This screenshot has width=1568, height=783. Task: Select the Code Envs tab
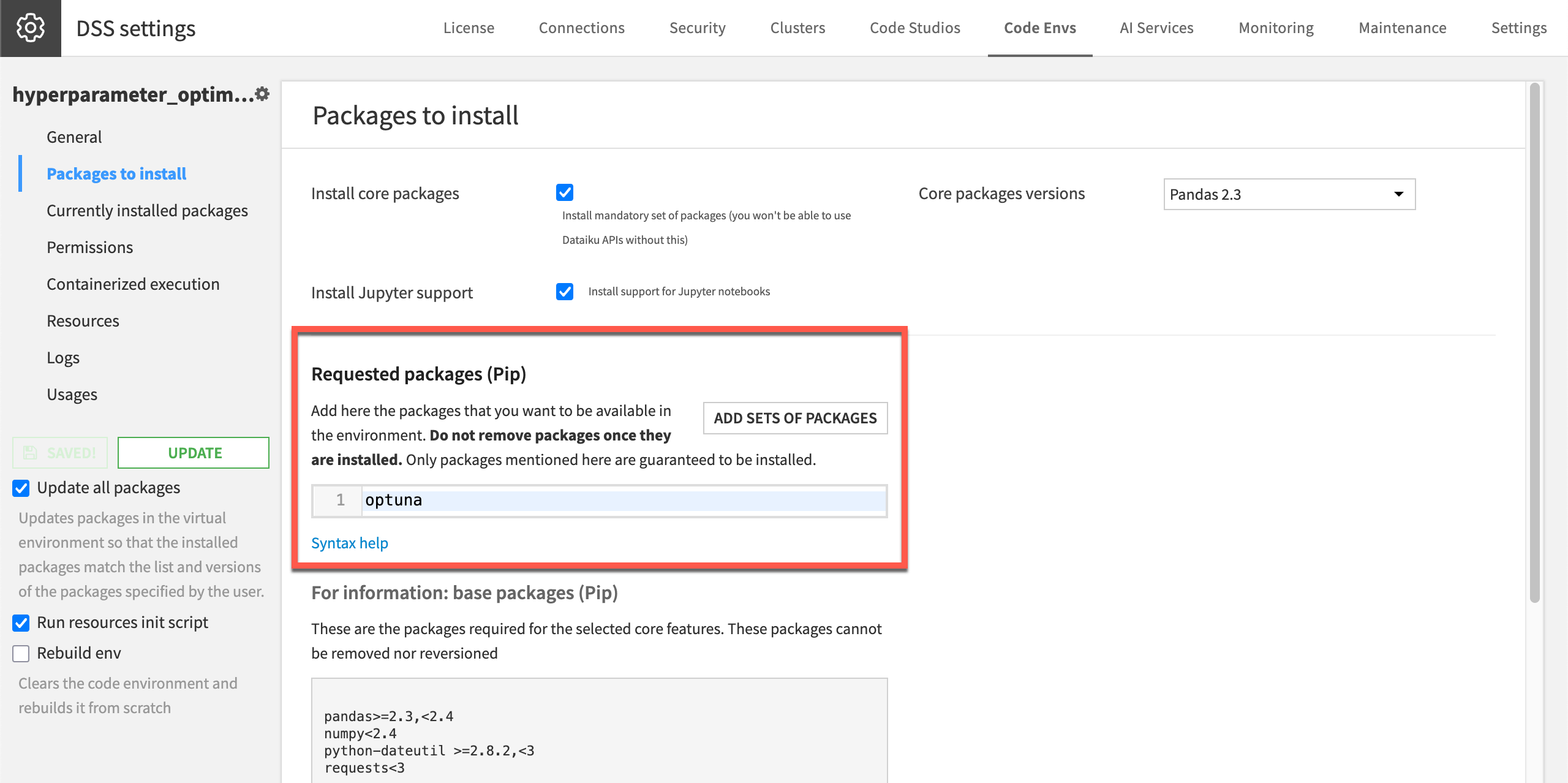point(1040,28)
